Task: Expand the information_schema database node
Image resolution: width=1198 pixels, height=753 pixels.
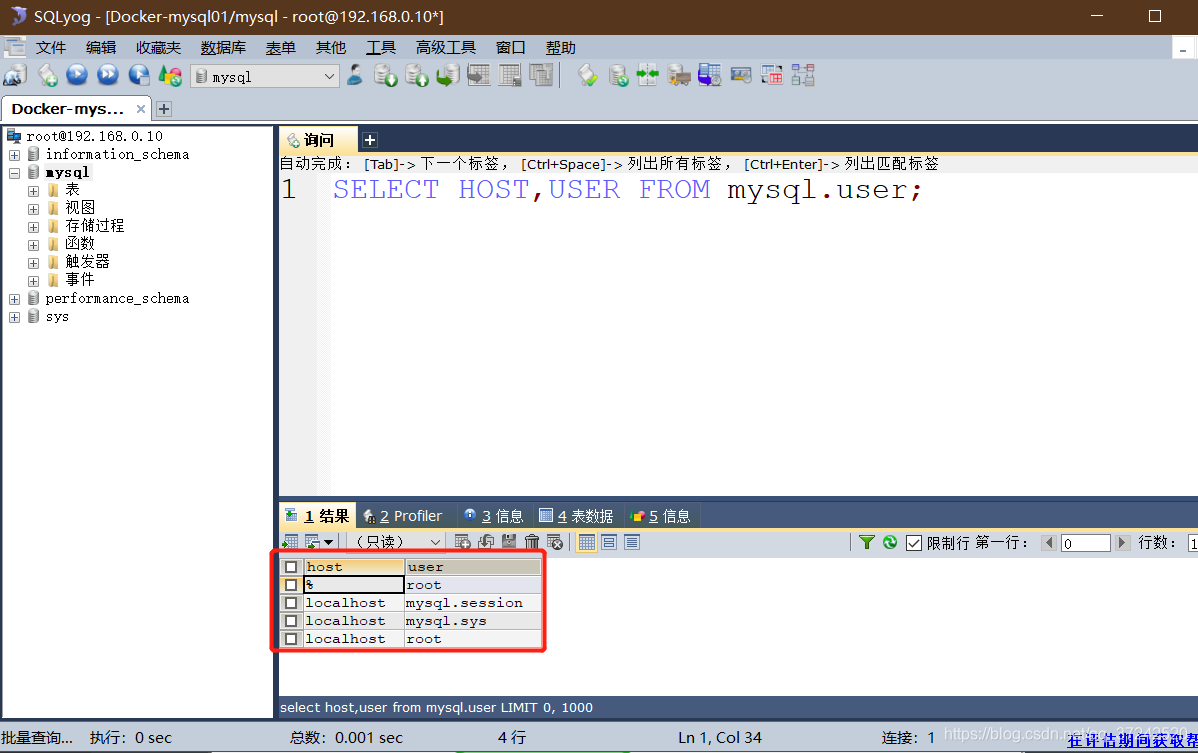Action: (x=15, y=155)
